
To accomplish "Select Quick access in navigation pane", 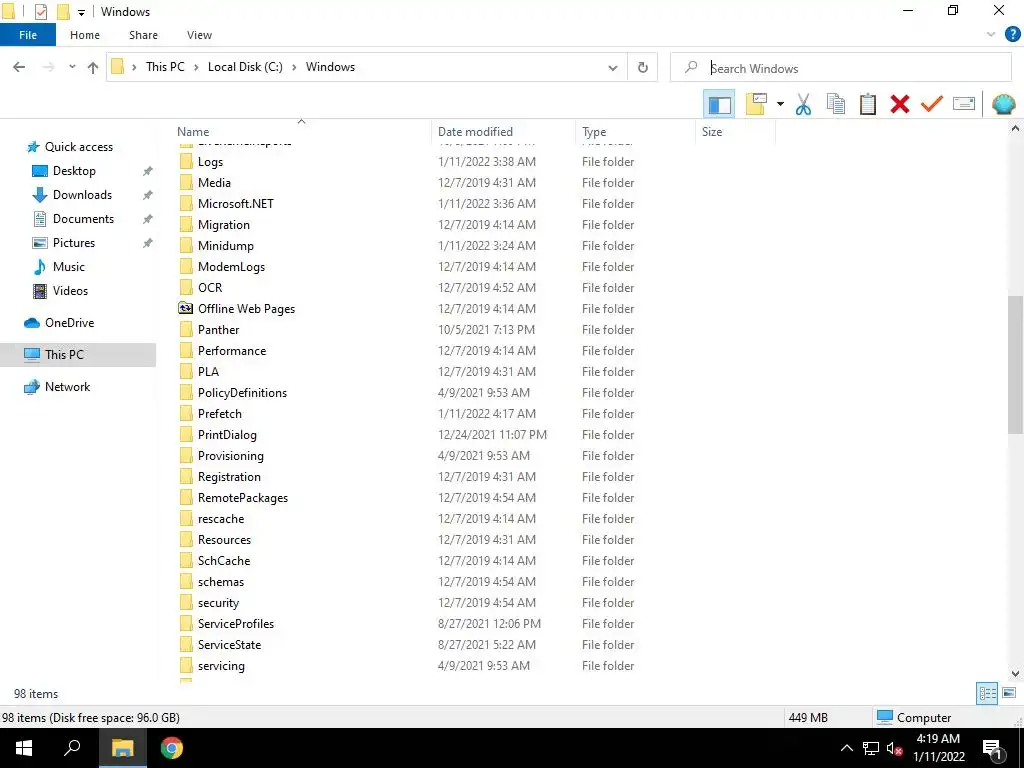I will point(78,147).
